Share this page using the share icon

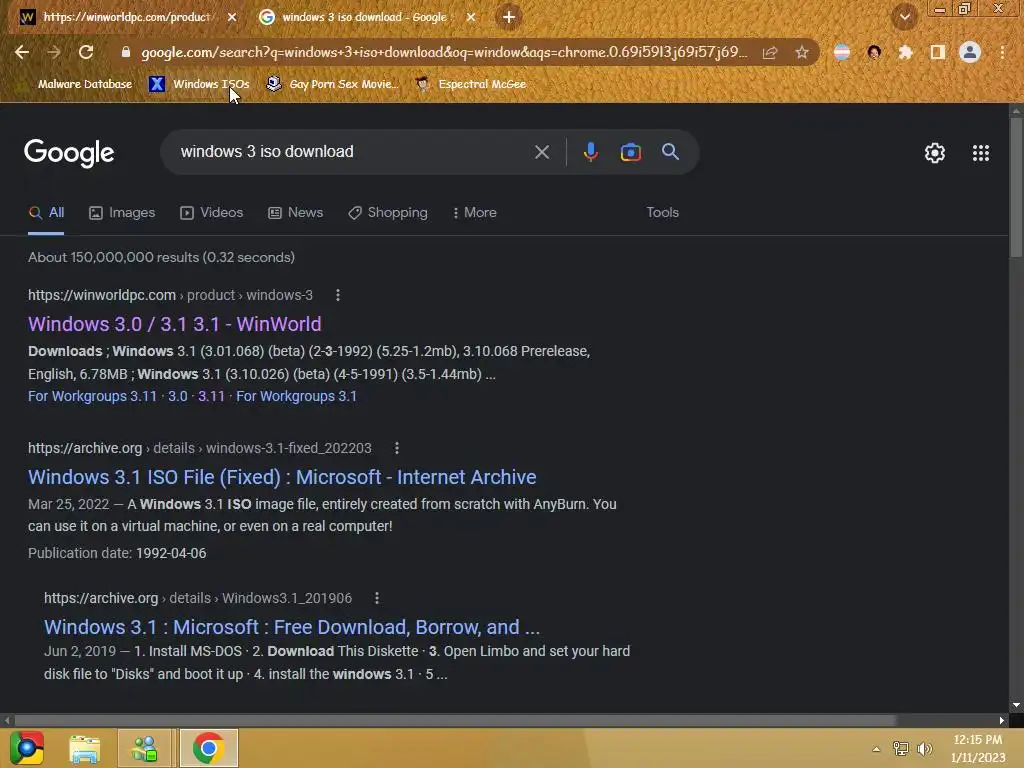click(x=770, y=52)
